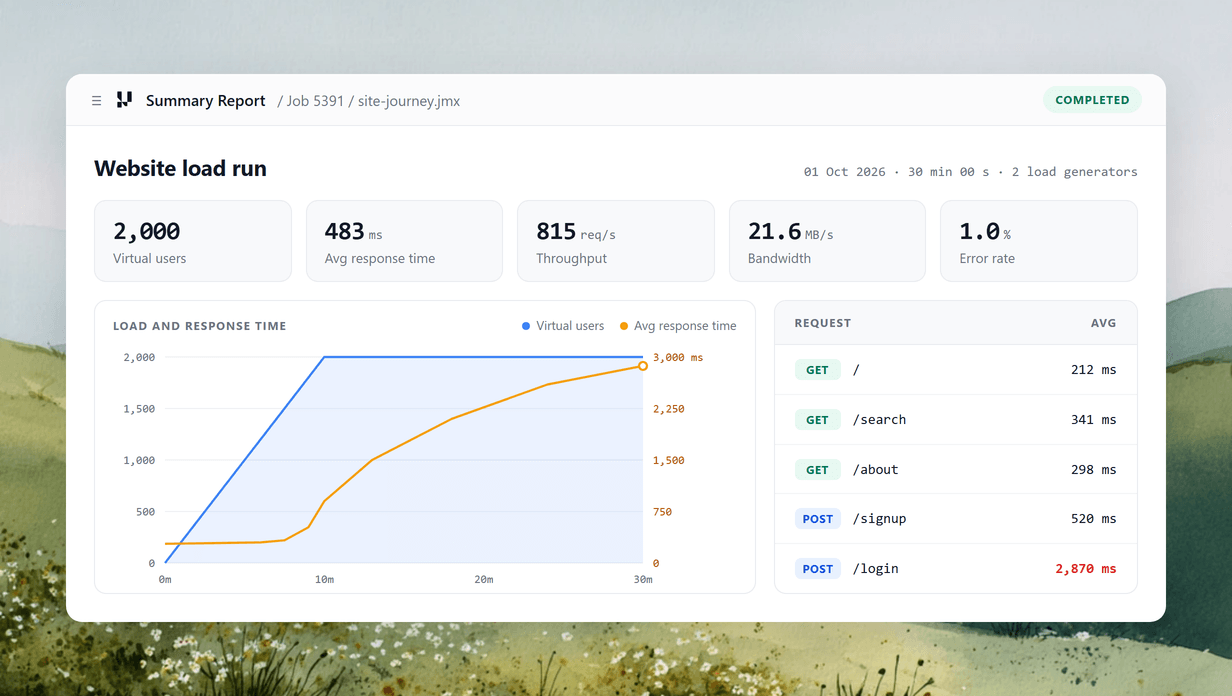Sort by the AVG column header
The height and width of the screenshot is (696, 1232).
1103,323
